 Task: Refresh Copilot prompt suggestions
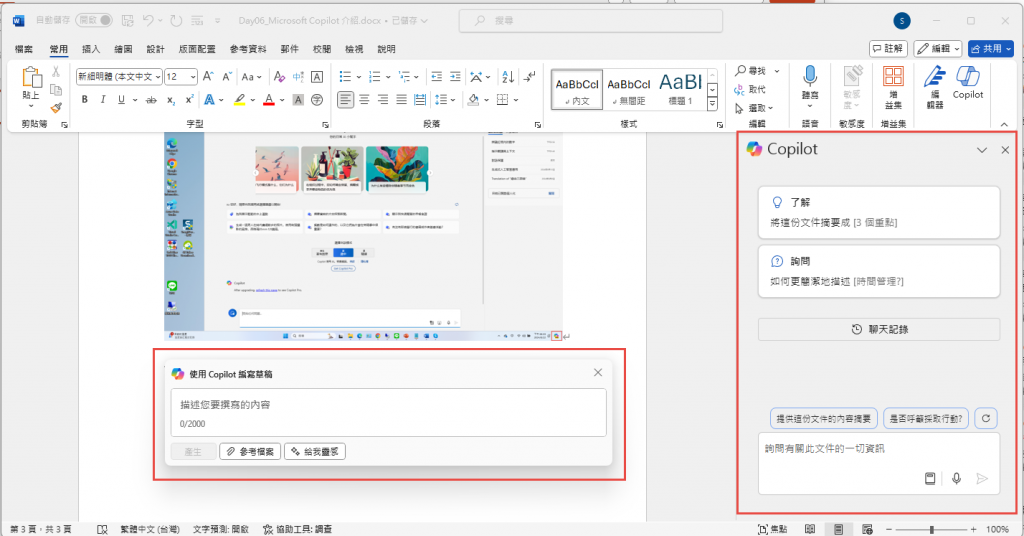click(986, 418)
